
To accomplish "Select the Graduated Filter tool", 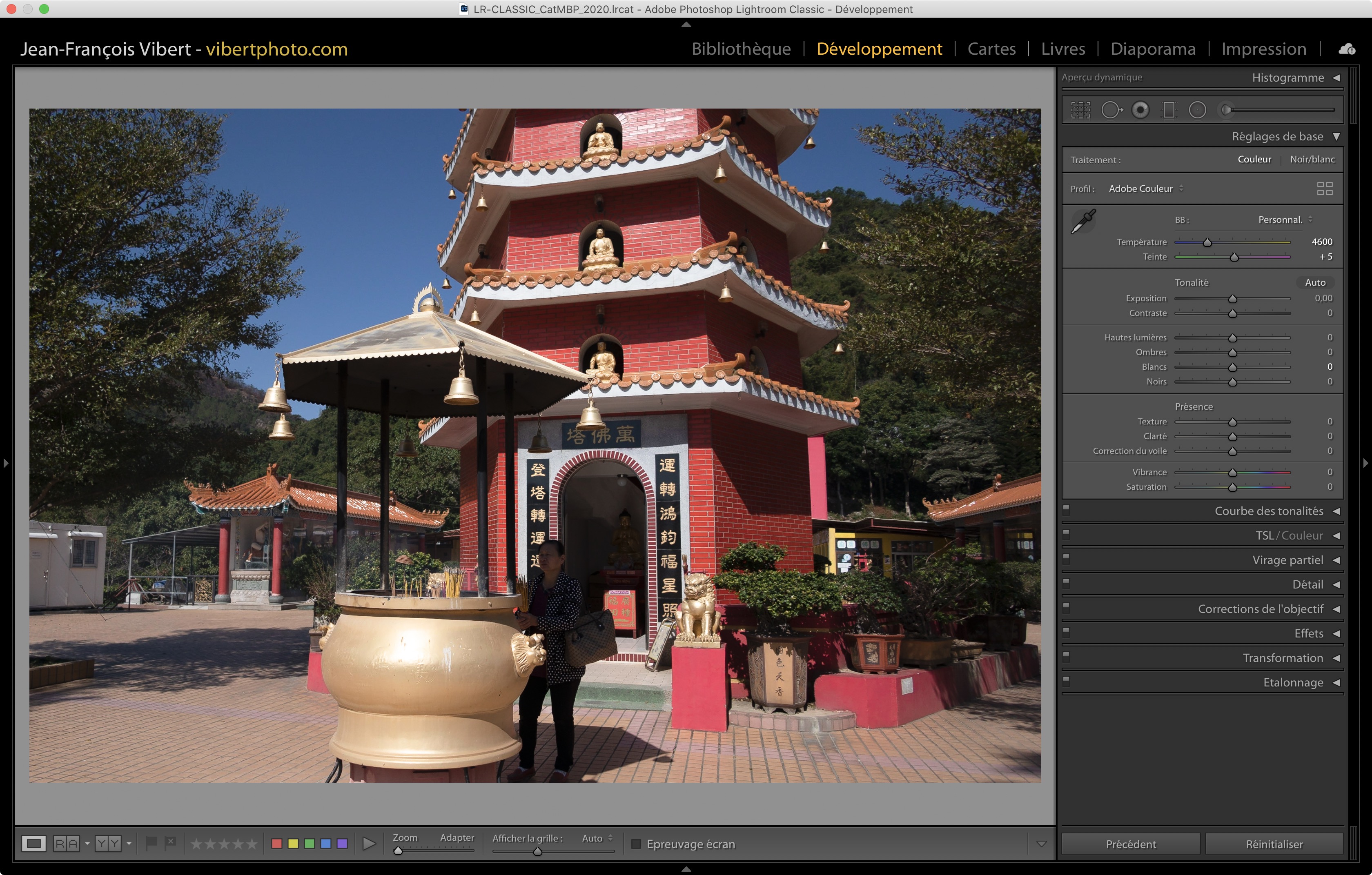I will (x=1169, y=110).
